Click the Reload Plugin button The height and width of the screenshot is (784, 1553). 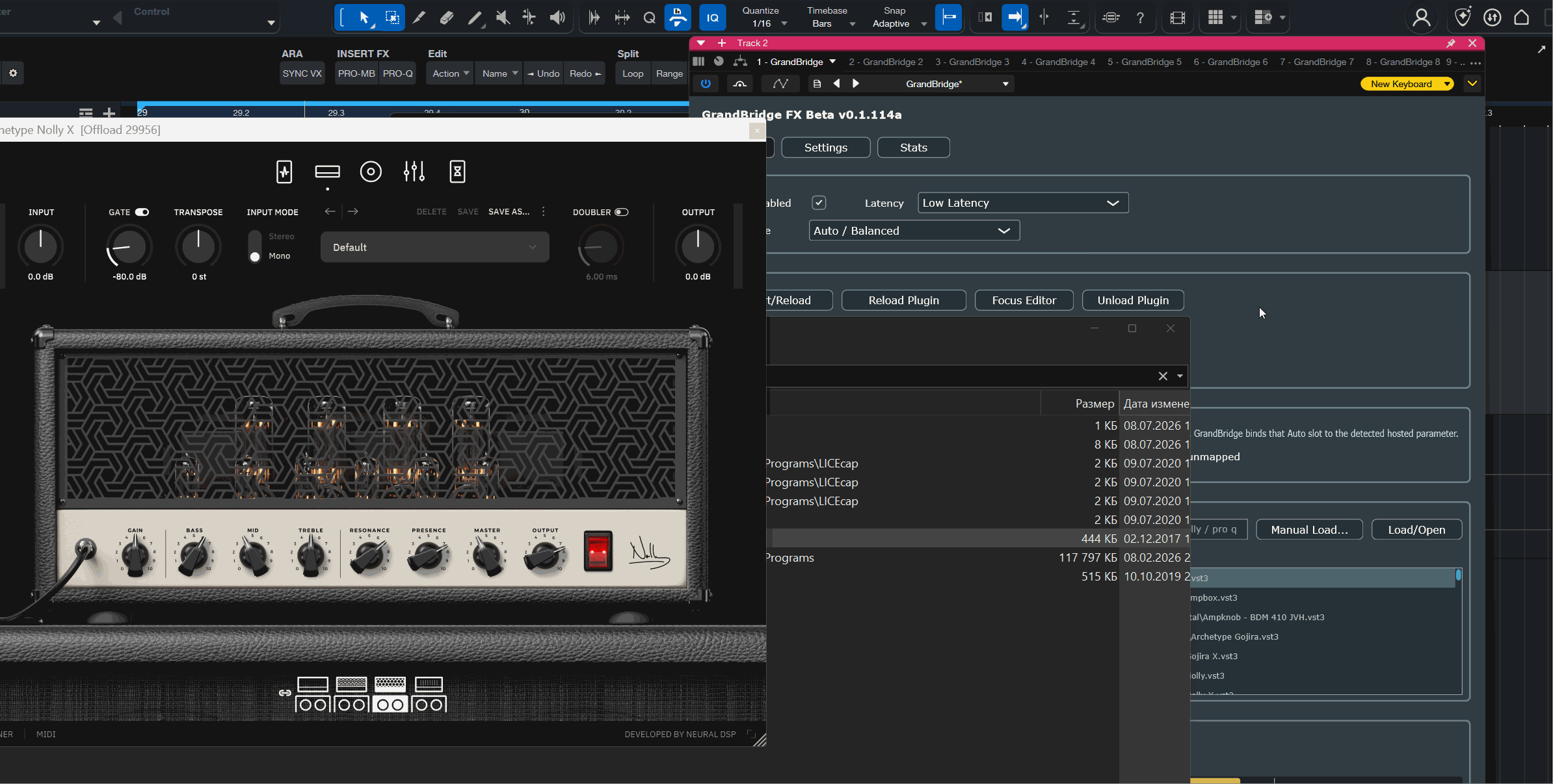click(904, 300)
